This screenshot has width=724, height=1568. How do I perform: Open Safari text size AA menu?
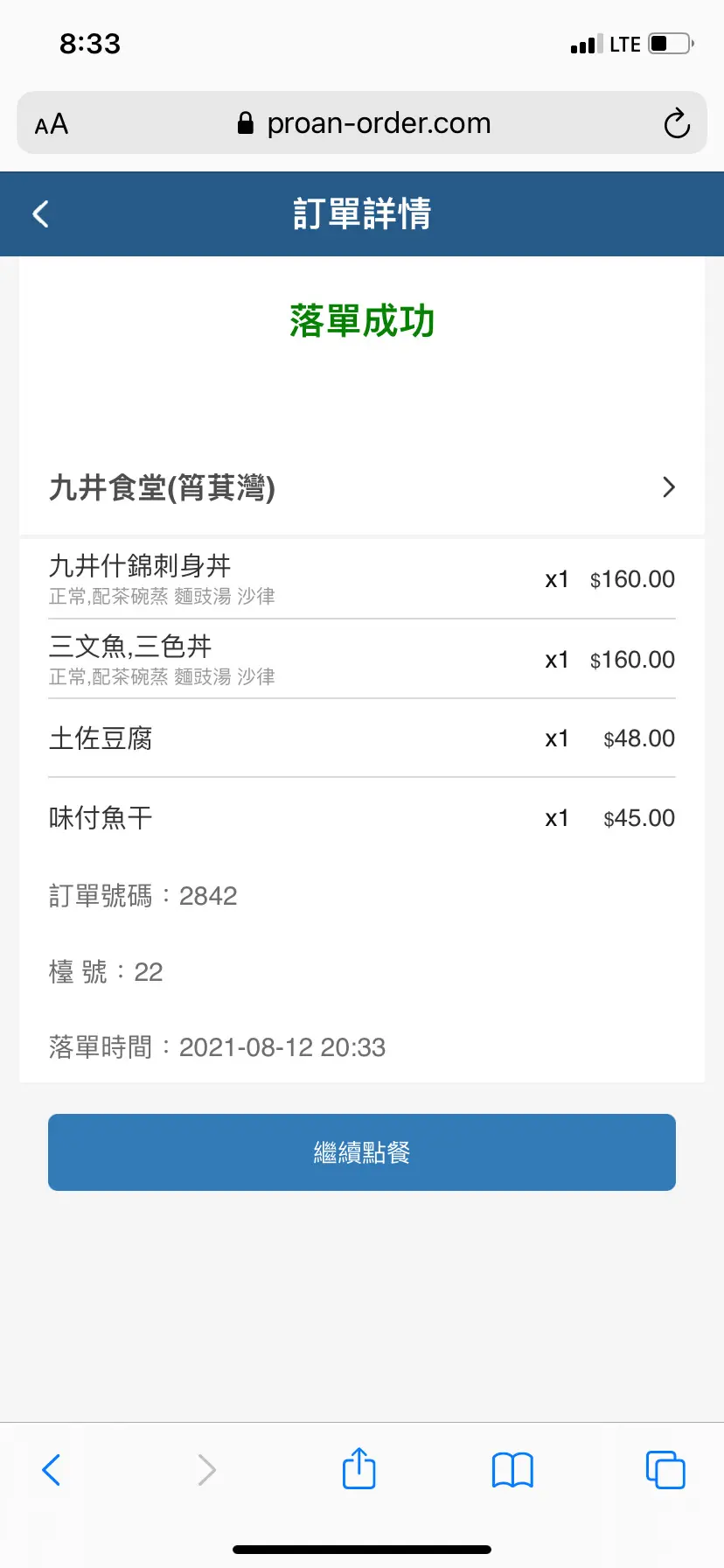(x=52, y=124)
